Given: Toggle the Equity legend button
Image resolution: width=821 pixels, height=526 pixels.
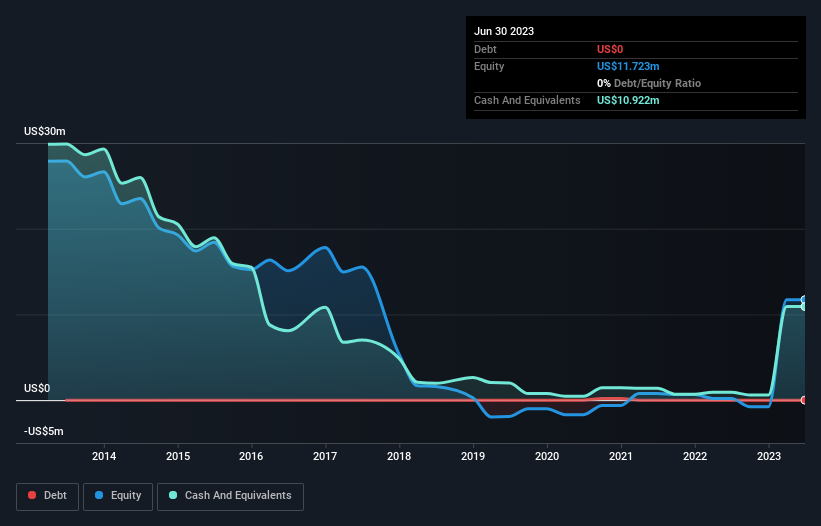Looking at the screenshot, I should click(118, 496).
